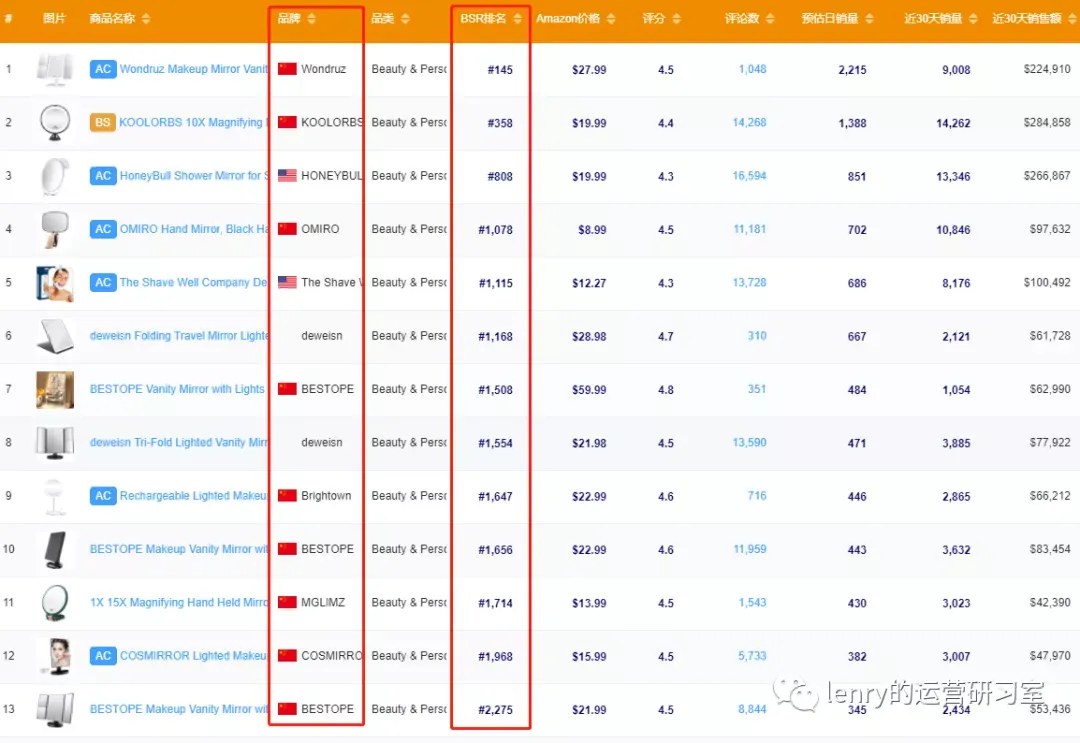Click the AC badge on OMIRO row
Viewport: 1080px width, 743px height.
click(103, 229)
